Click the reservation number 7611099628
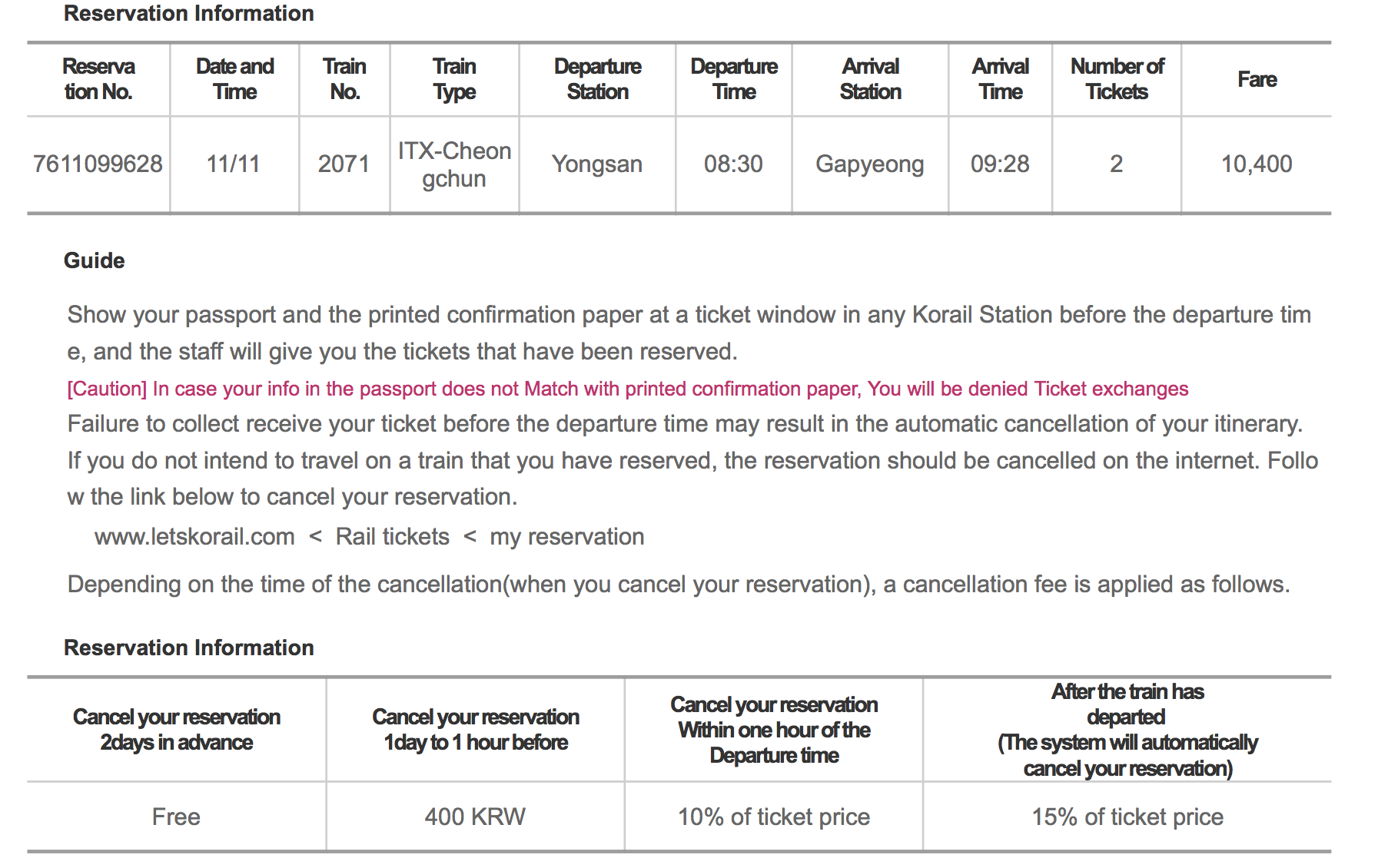Screen dimensions: 1388x868 pyautogui.click(x=98, y=164)
